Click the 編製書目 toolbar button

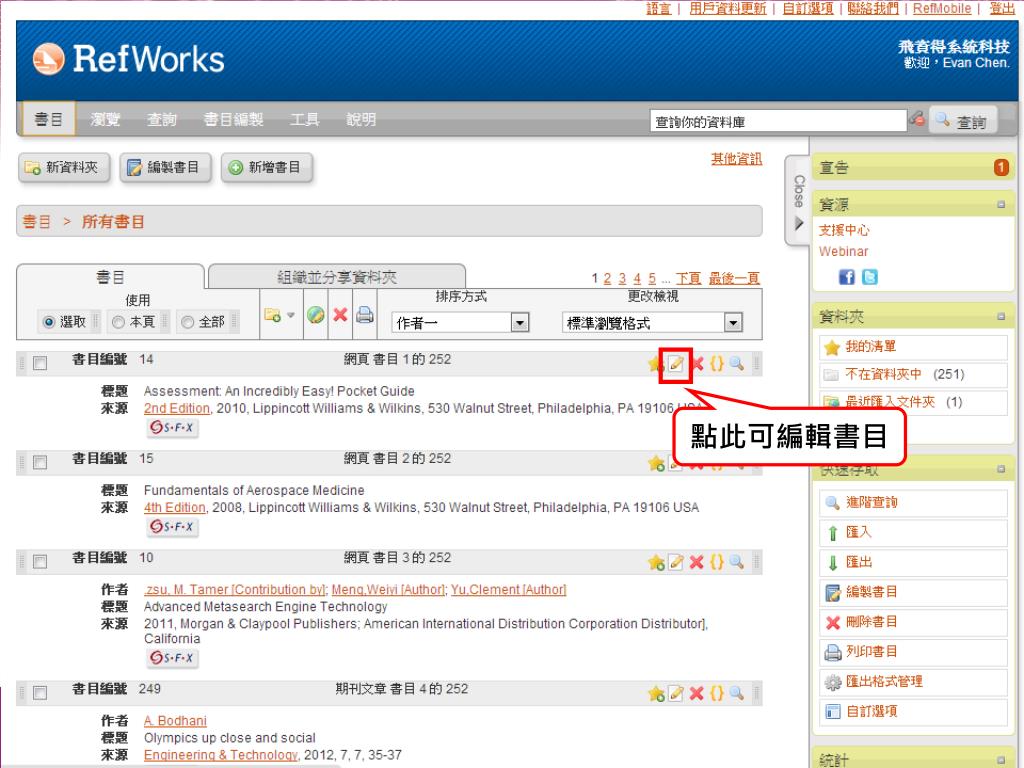pos(165,168)
